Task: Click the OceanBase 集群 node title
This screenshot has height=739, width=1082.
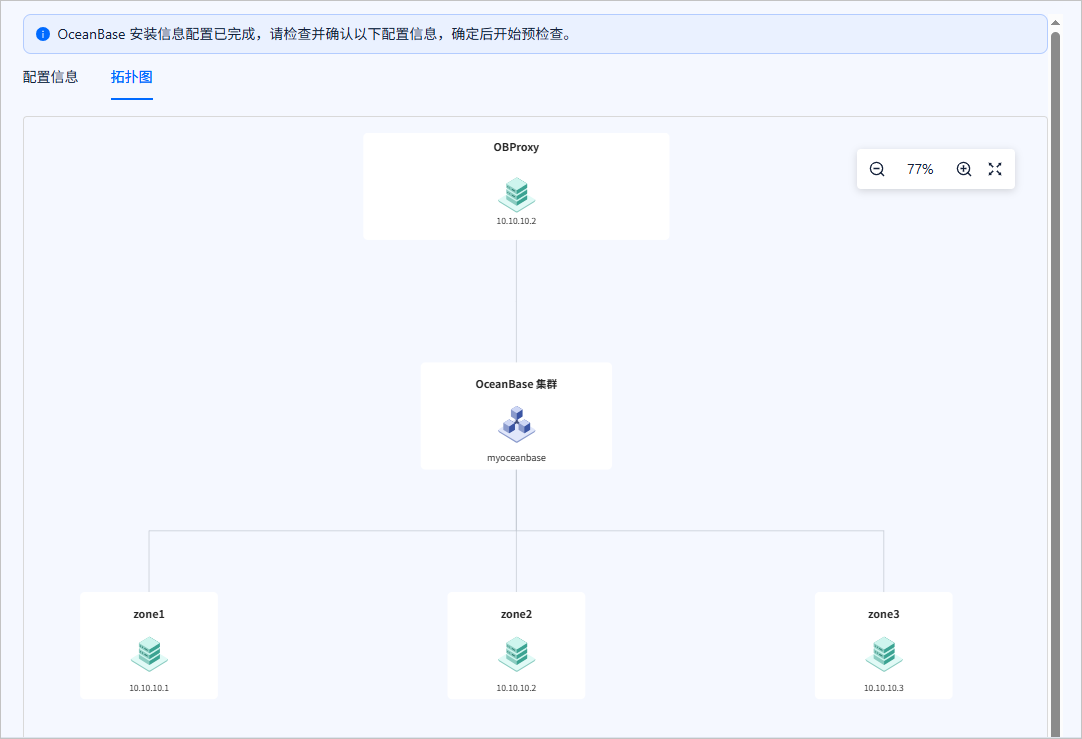Action: 516,384
